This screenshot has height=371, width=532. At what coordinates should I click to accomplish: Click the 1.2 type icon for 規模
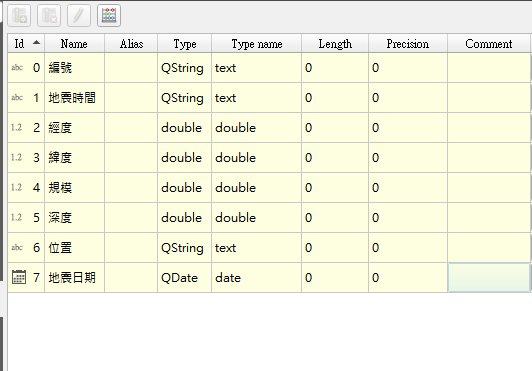(16, 187)
